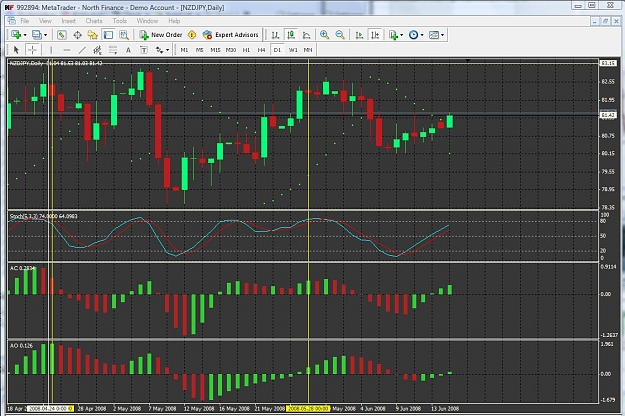The height and width of the screenshot is (416, 625).
Task: Click the NZDJPY,Daily chart title label
Action: tap(26, 63)
